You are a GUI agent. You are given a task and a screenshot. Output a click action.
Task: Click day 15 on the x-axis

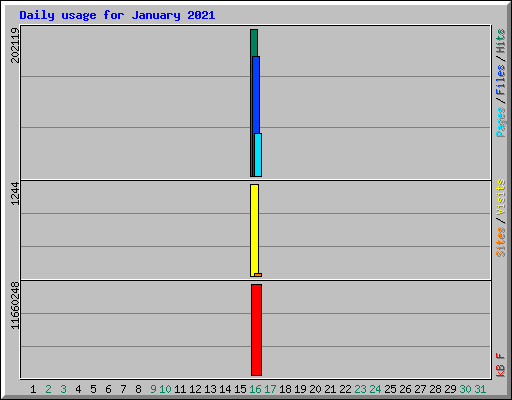(240, 389)
